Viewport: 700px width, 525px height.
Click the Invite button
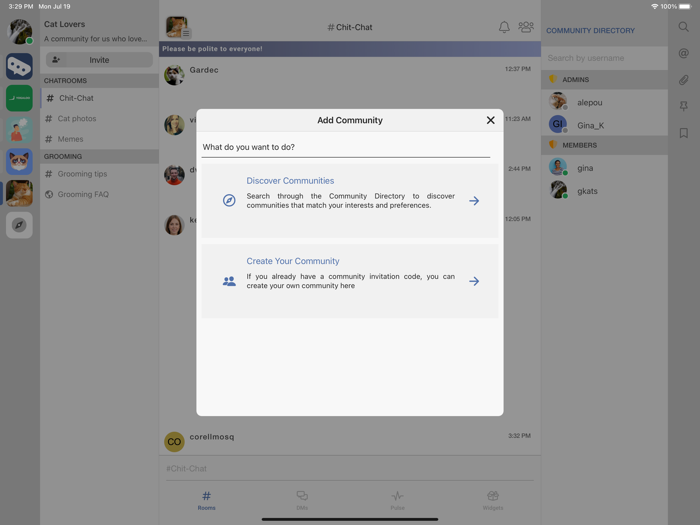99,60
